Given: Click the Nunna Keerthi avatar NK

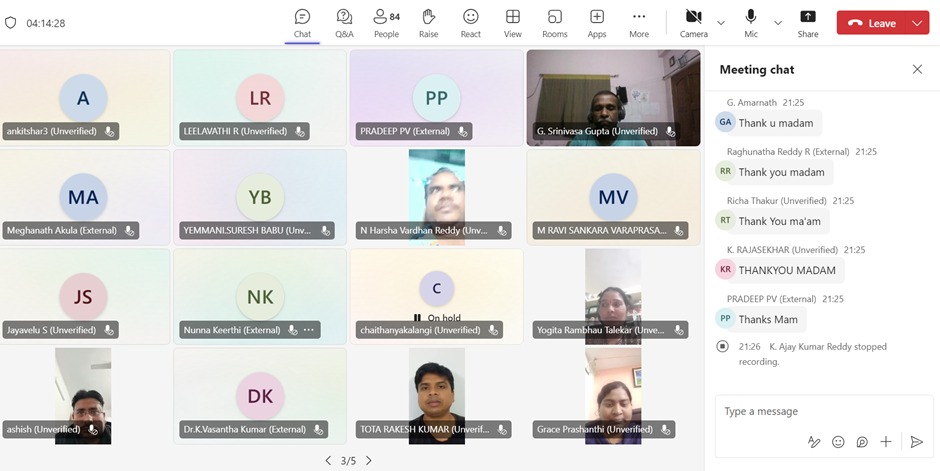Looking at the screenshot, I should pyautogui.click(x=260, y=297).
